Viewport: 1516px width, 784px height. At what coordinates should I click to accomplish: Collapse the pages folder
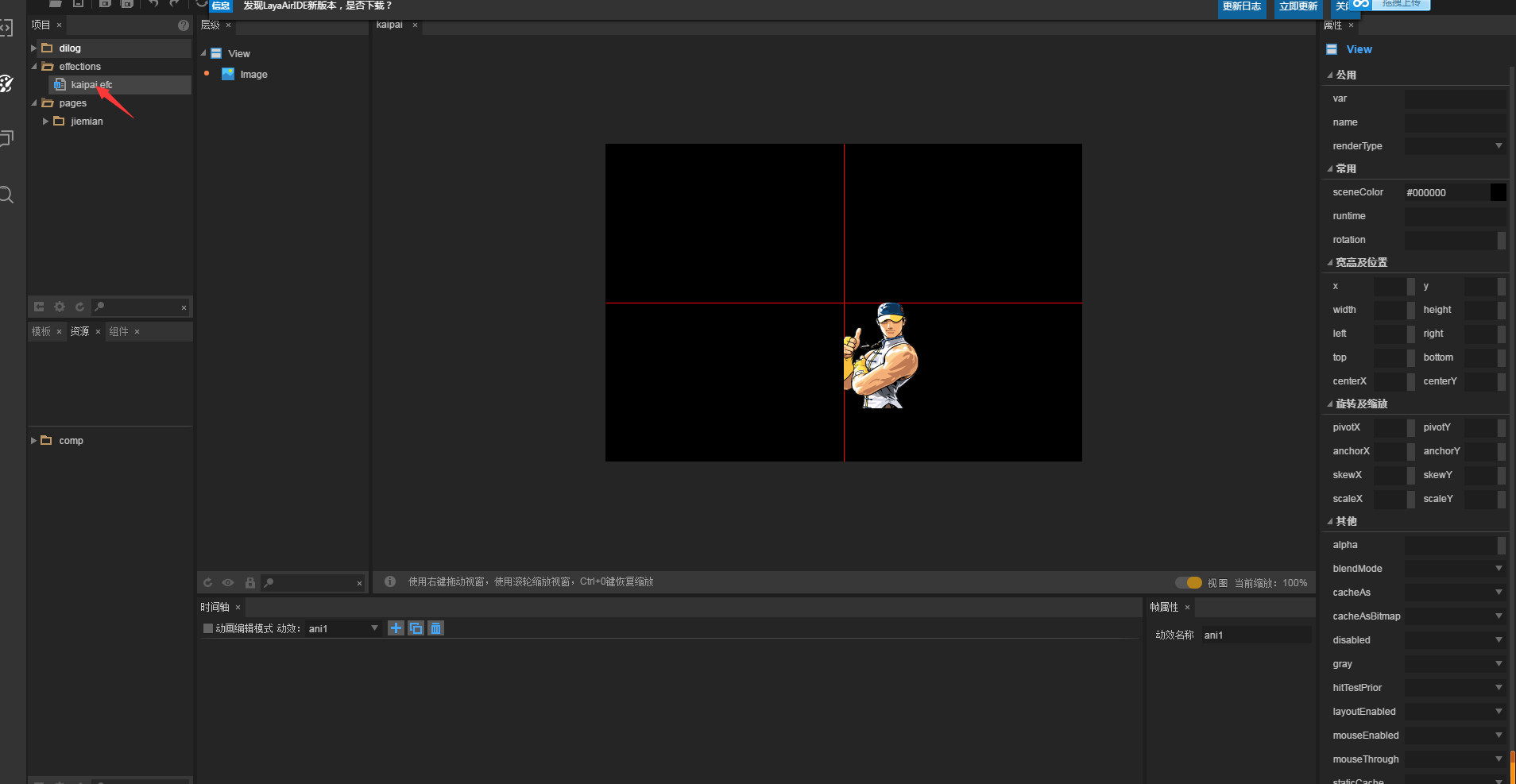(x=33, y=103)
